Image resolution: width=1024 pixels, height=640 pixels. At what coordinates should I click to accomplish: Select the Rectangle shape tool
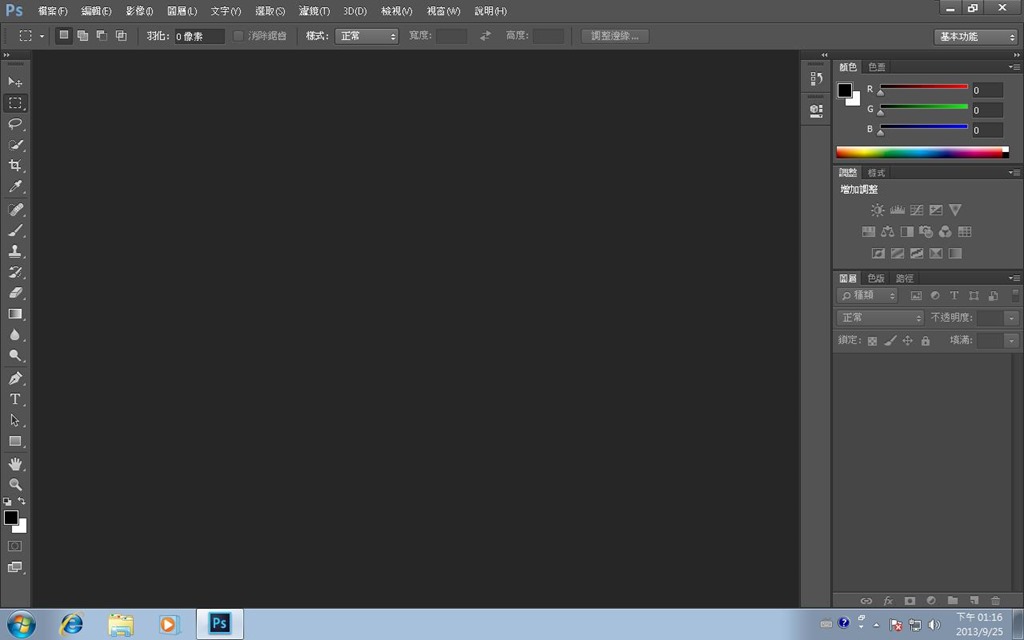(15, 441)
